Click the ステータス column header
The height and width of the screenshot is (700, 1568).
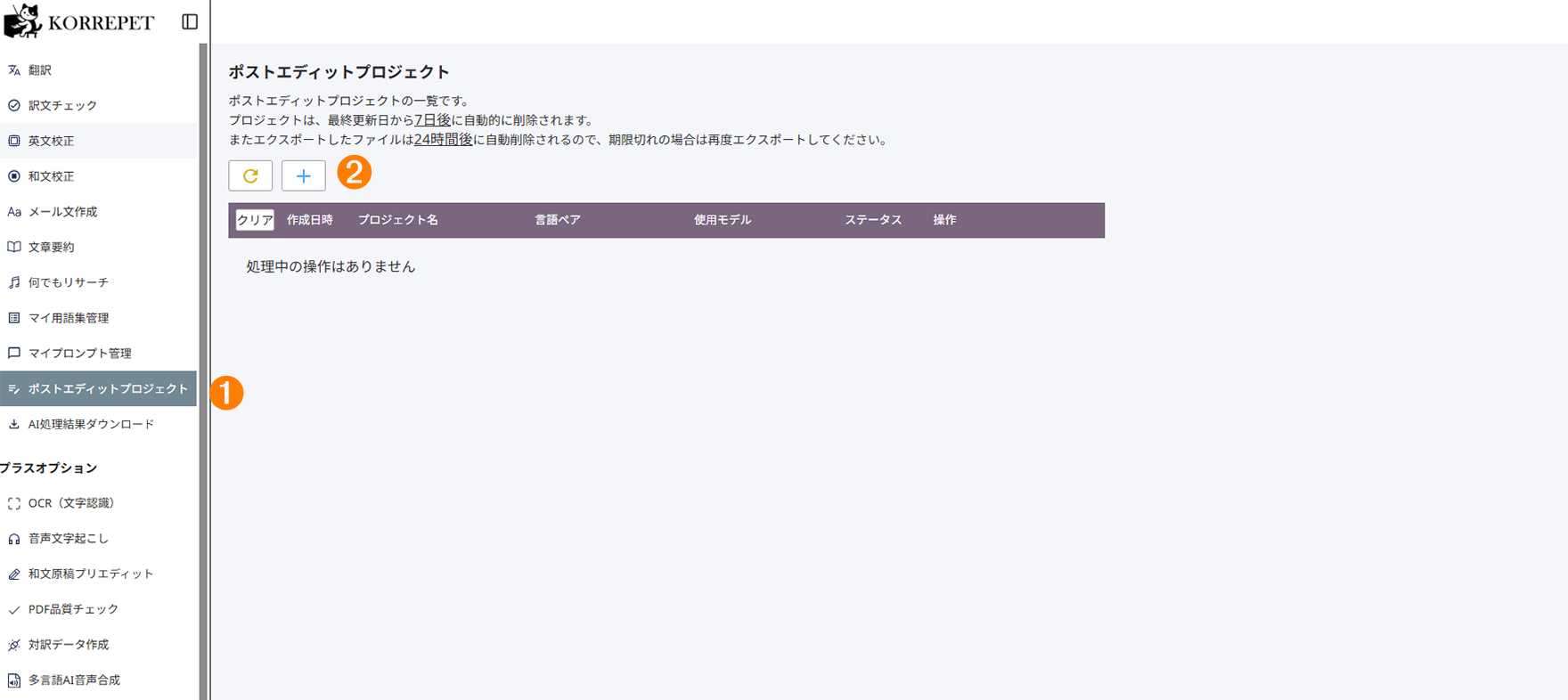click(873, 220)
